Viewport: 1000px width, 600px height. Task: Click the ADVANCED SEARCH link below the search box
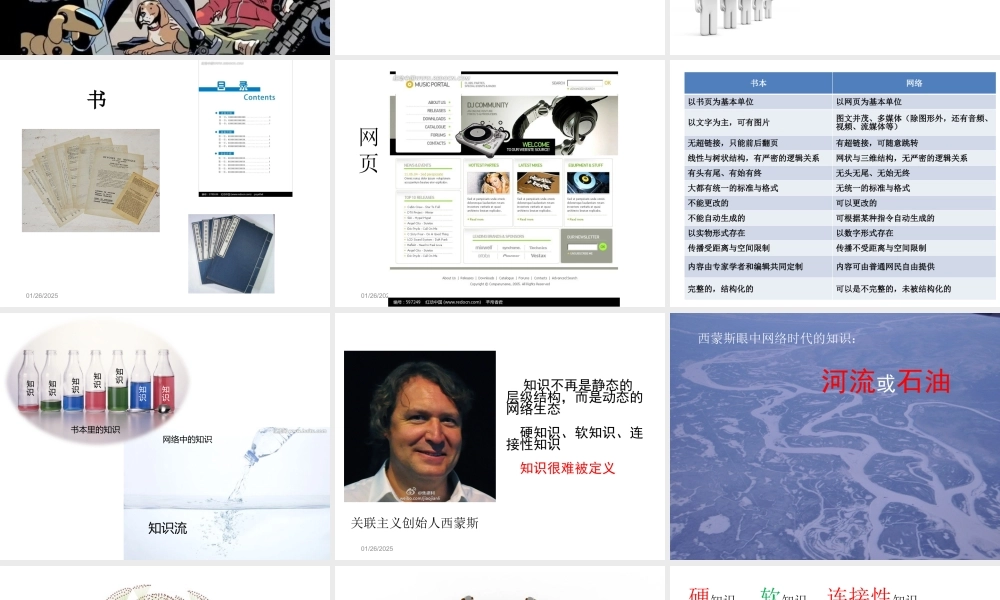[x=584, y=90]
